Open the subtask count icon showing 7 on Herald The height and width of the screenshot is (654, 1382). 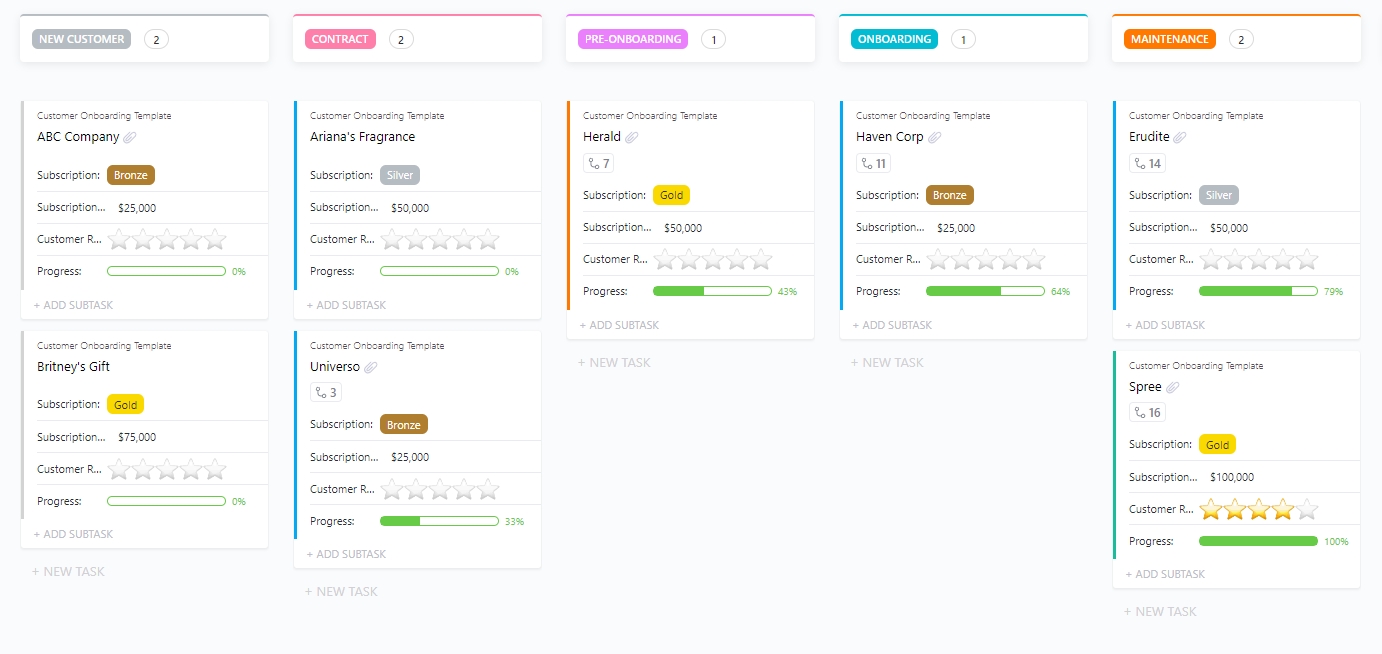pyautogui.click(x=597, y=162)
